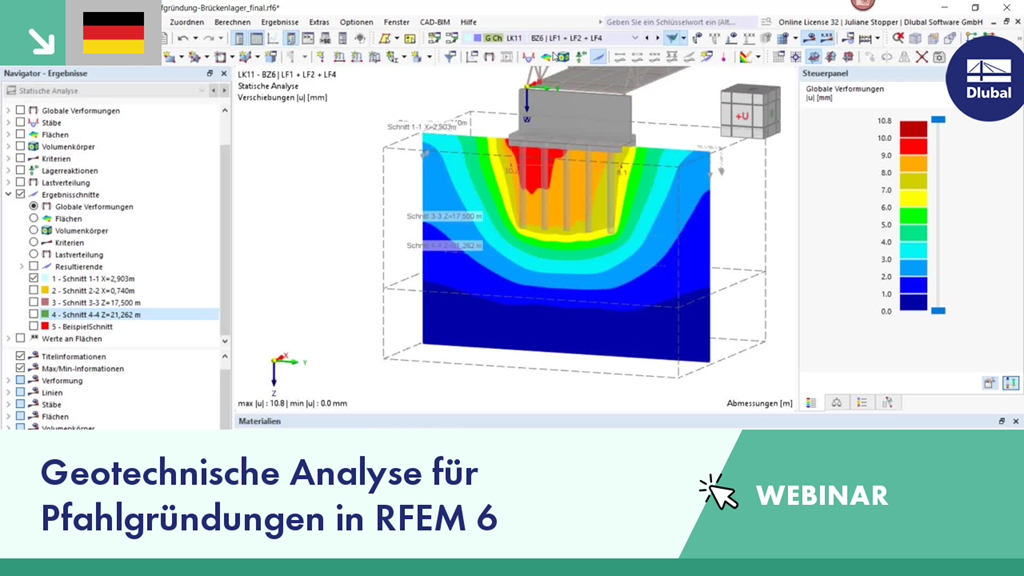Float the Navigator panel with its dock icon

point(210,74)
